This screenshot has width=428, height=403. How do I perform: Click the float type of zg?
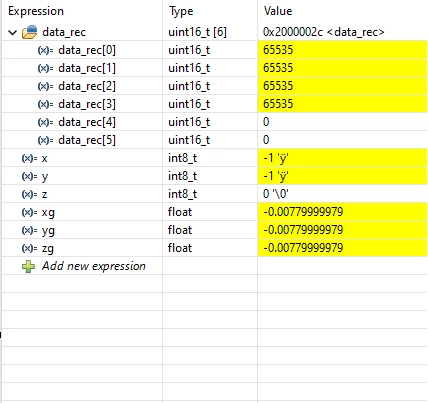[x=180, y=248]
